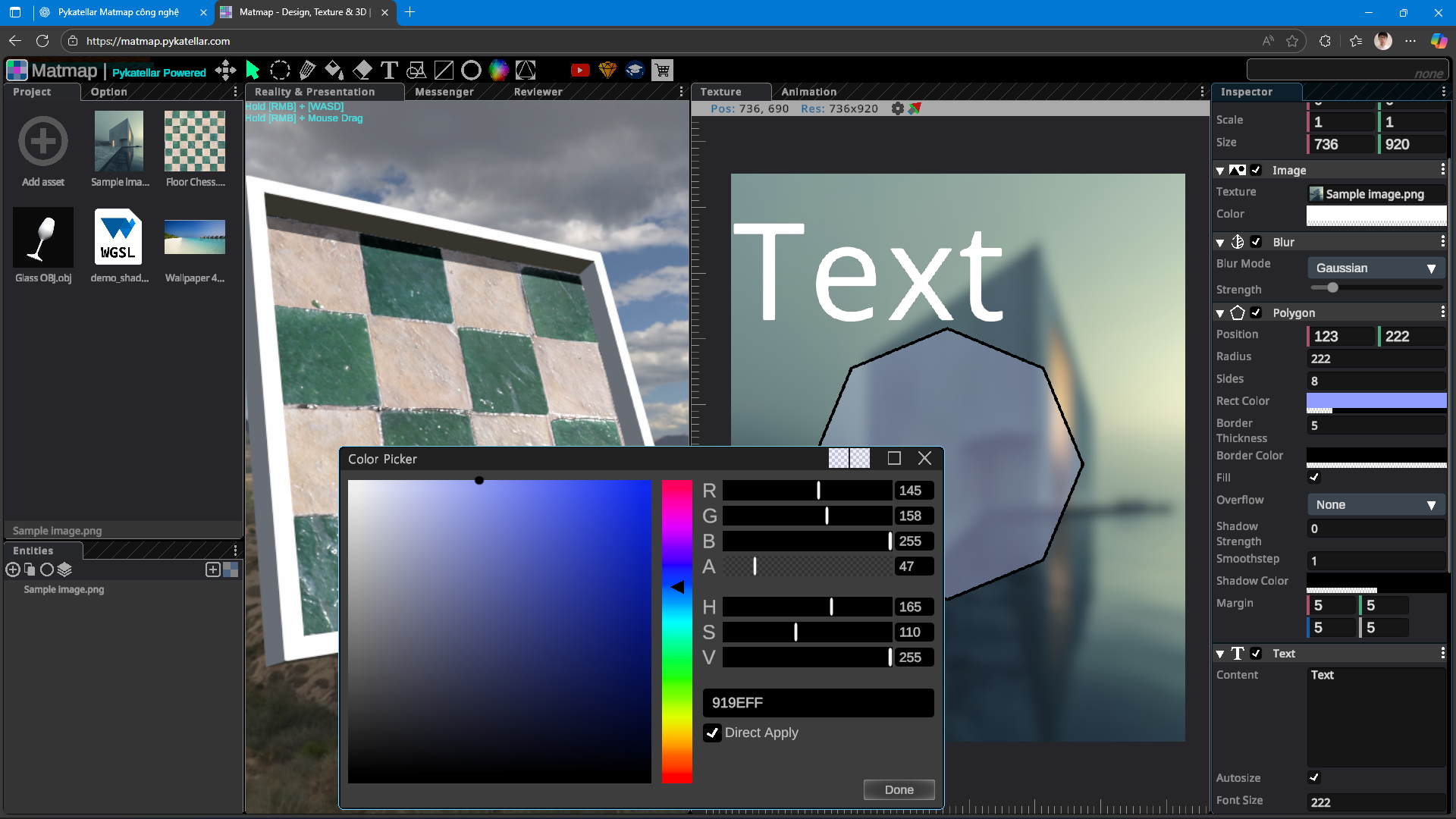1456x819 pixels.
Task: Click the YouTube icon in toolbar
Action: coord(580,71)
